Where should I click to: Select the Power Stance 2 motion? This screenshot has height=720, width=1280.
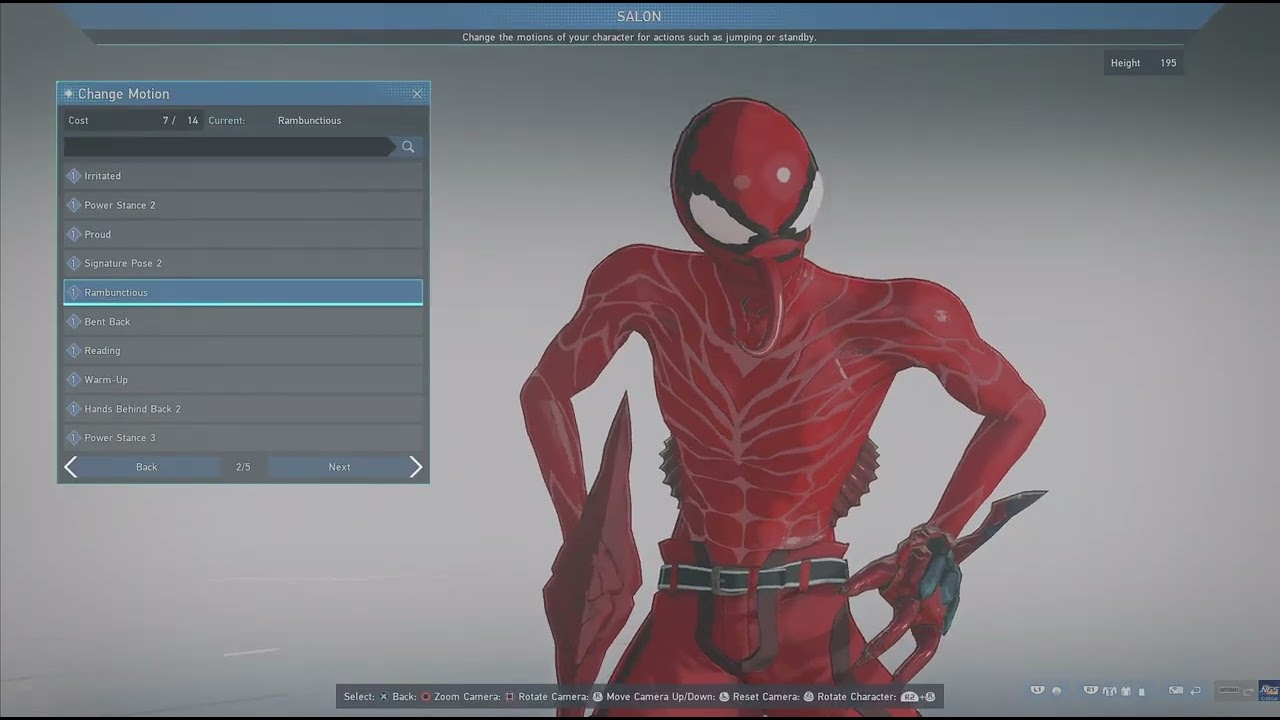pos(243,205)
